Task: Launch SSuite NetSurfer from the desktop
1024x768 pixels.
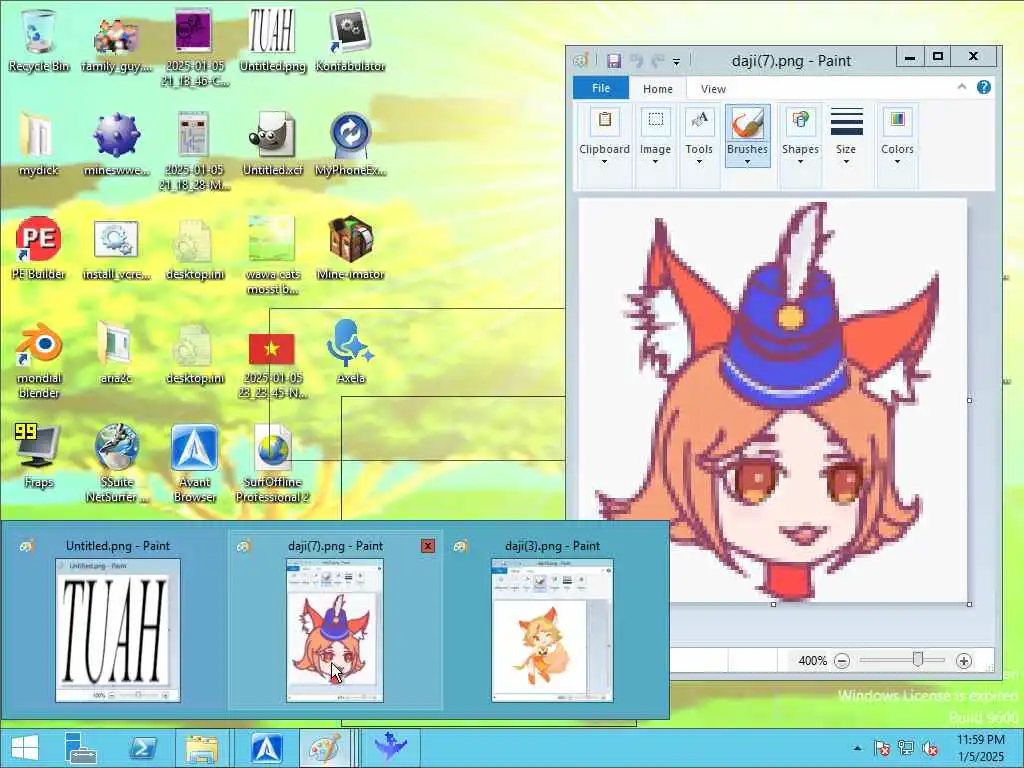Action: pyautogui.click(x=116, y=462)
